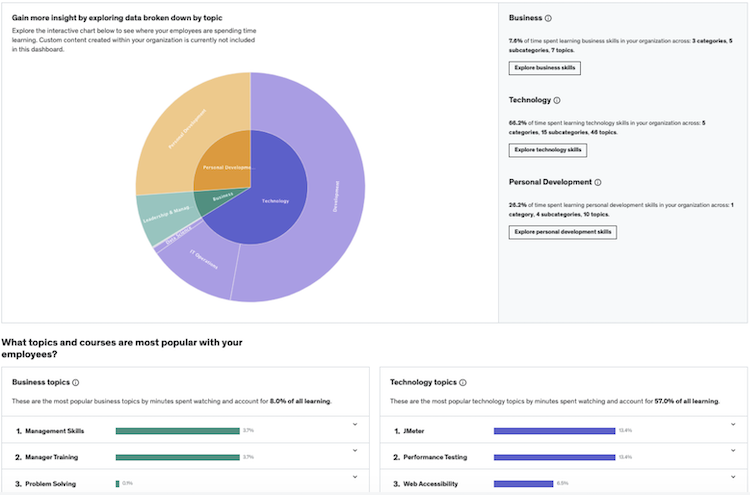Screen dimensions: 750x495
Task: Expand the Web Accessibility topic row
Action: tap(733, 477)
